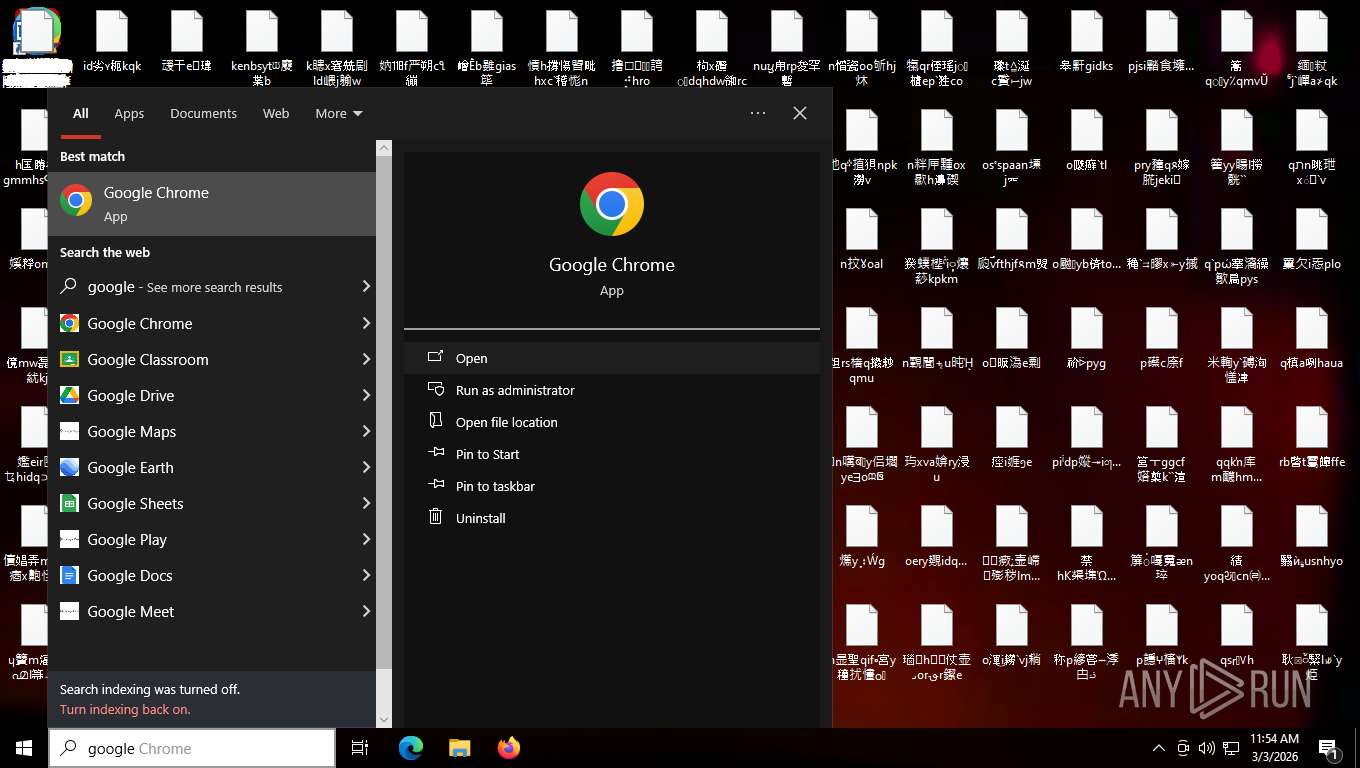Choose Pin to taskbar
Screen dimensions: 1360x768
pyautogui.click(x=612, y=486)
